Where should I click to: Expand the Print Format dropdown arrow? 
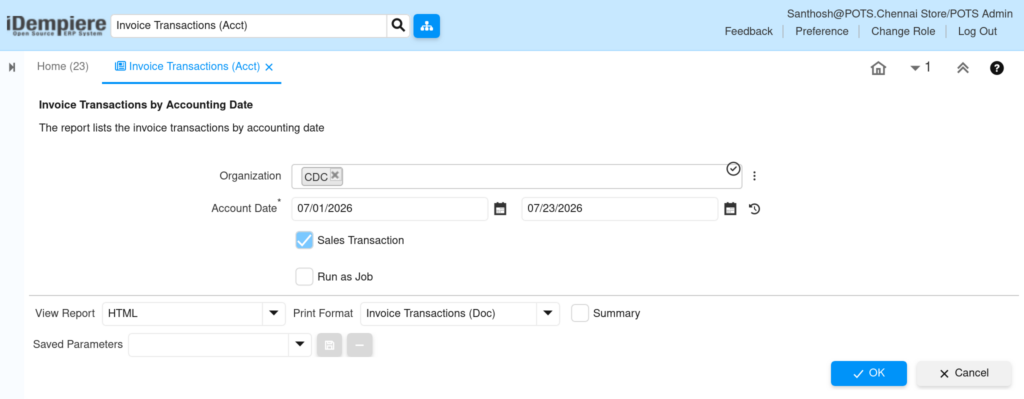(x=548, y=313)
